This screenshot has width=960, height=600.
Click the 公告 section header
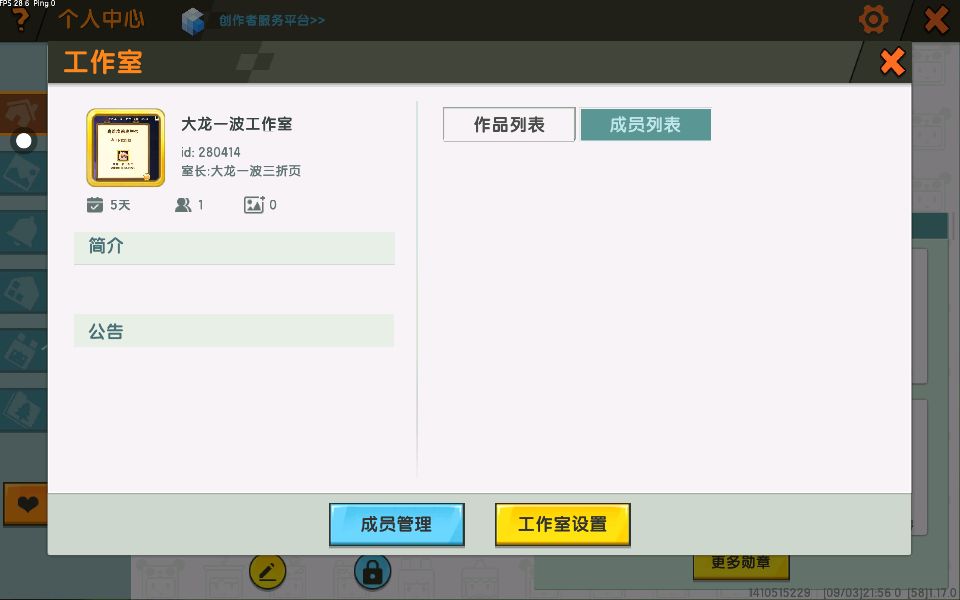tap(234, 331)
